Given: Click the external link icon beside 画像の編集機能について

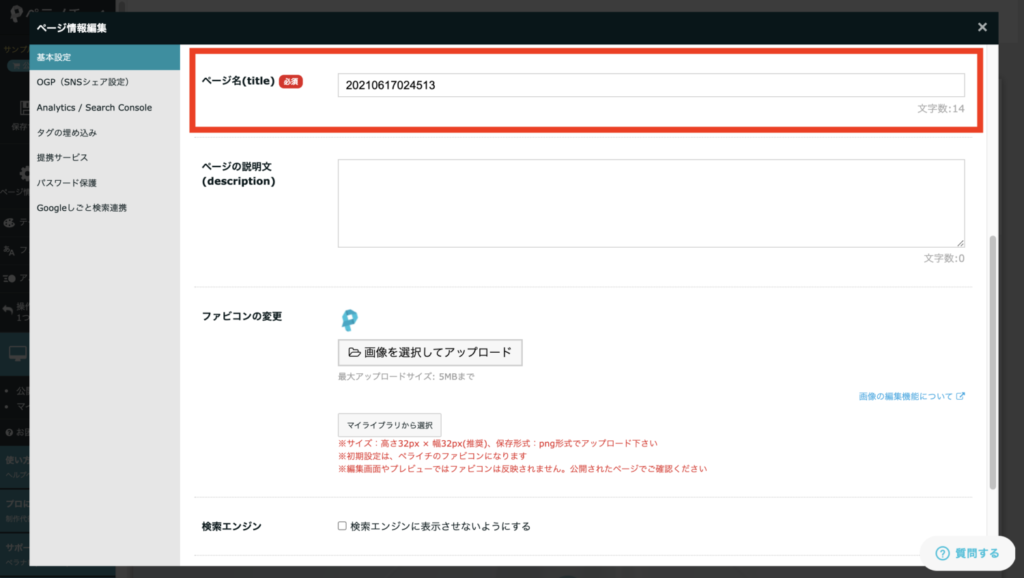Looking at the screenshot, I should click(961, 396).
